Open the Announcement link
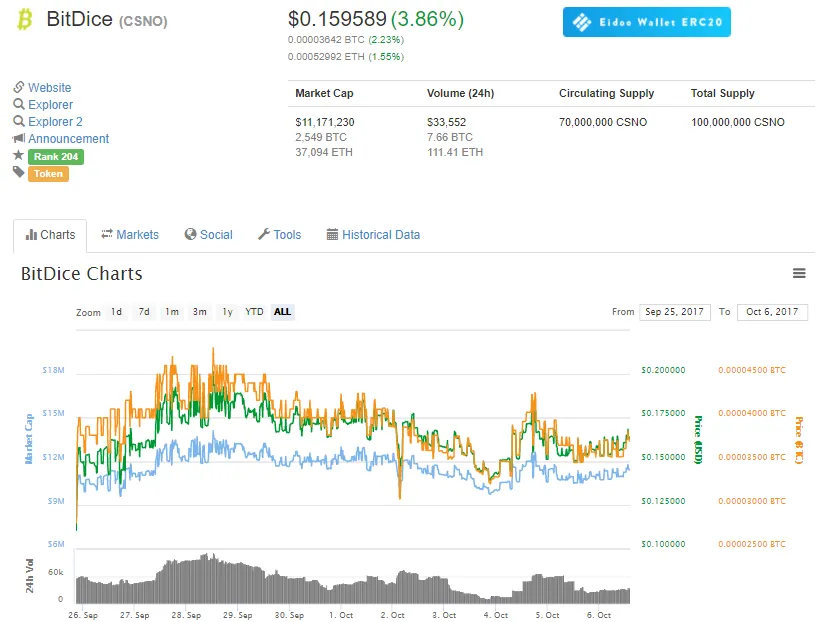 69,138
